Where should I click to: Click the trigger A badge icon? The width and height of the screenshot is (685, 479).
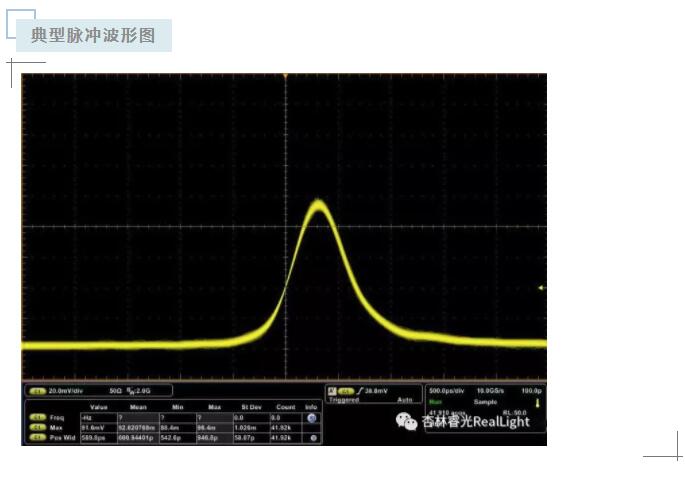click(335, 391)
